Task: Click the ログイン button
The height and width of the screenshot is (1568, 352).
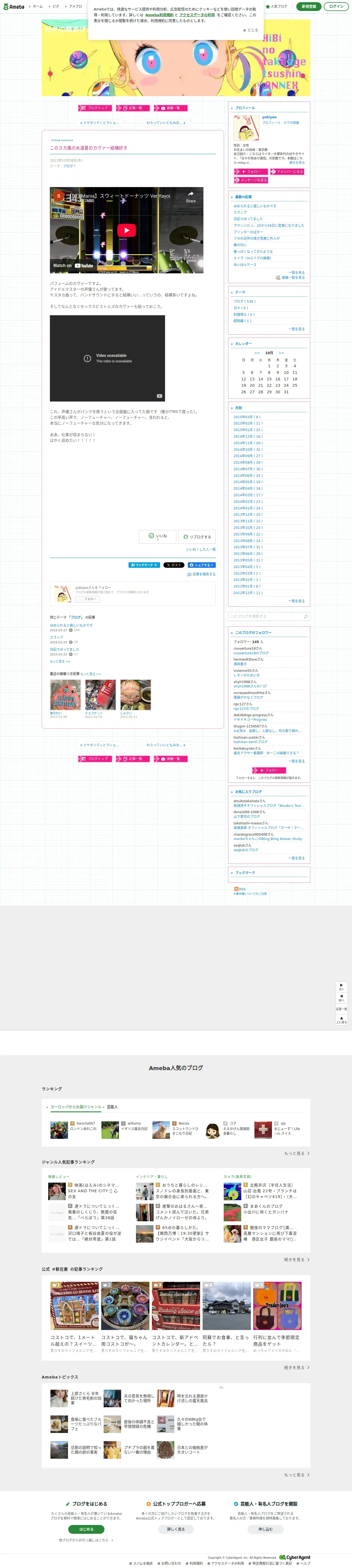Action: pos(336,7)
